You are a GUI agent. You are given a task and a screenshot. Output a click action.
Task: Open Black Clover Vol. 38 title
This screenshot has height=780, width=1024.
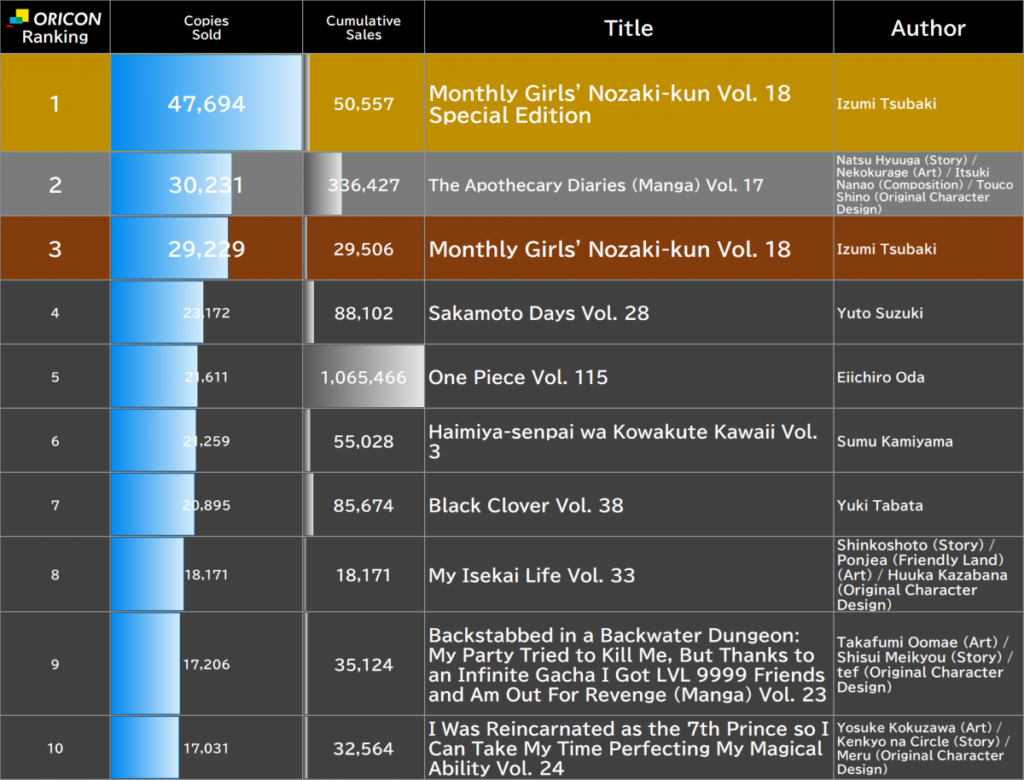[x=526, y=505]
